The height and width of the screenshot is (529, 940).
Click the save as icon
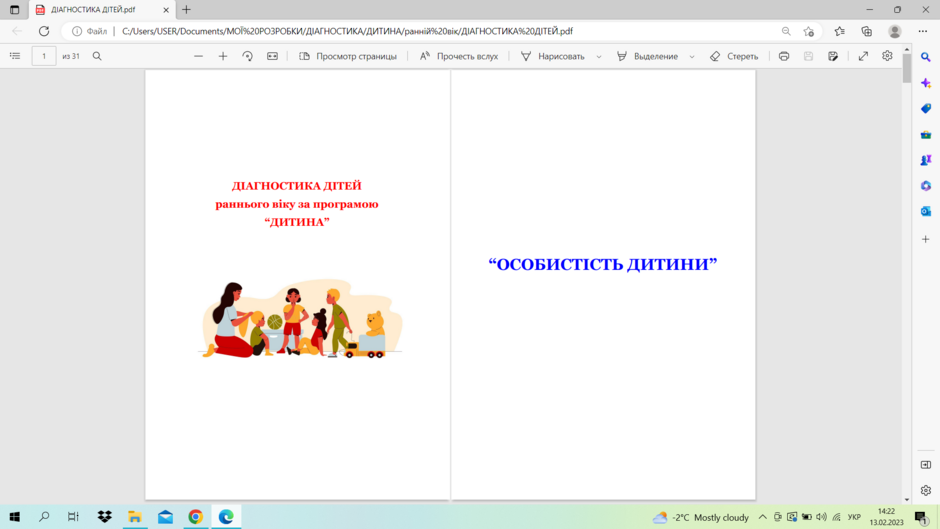[833, 56]
